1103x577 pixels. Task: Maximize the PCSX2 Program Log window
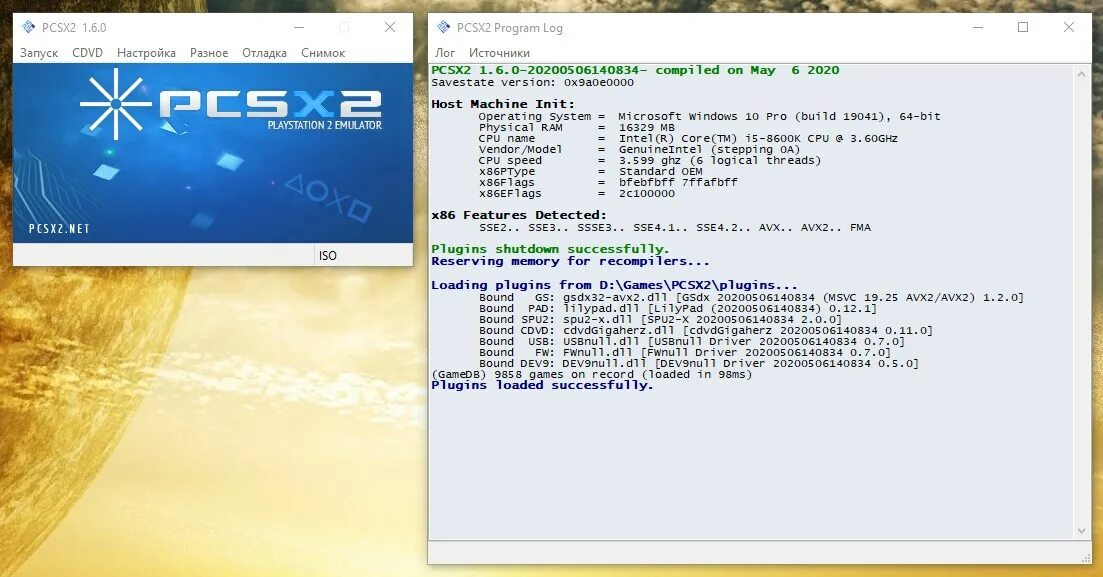click(x=1023, y=27)
